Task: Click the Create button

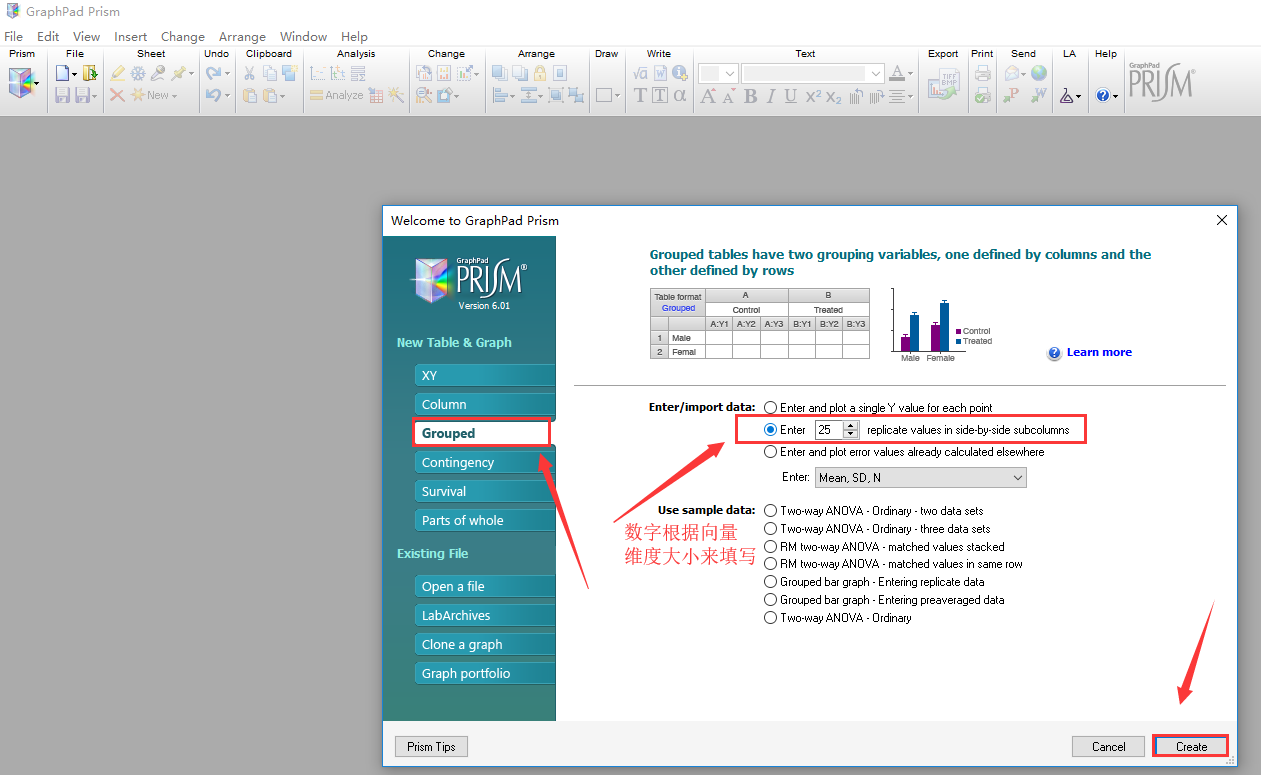Action: click(1190, 746)
